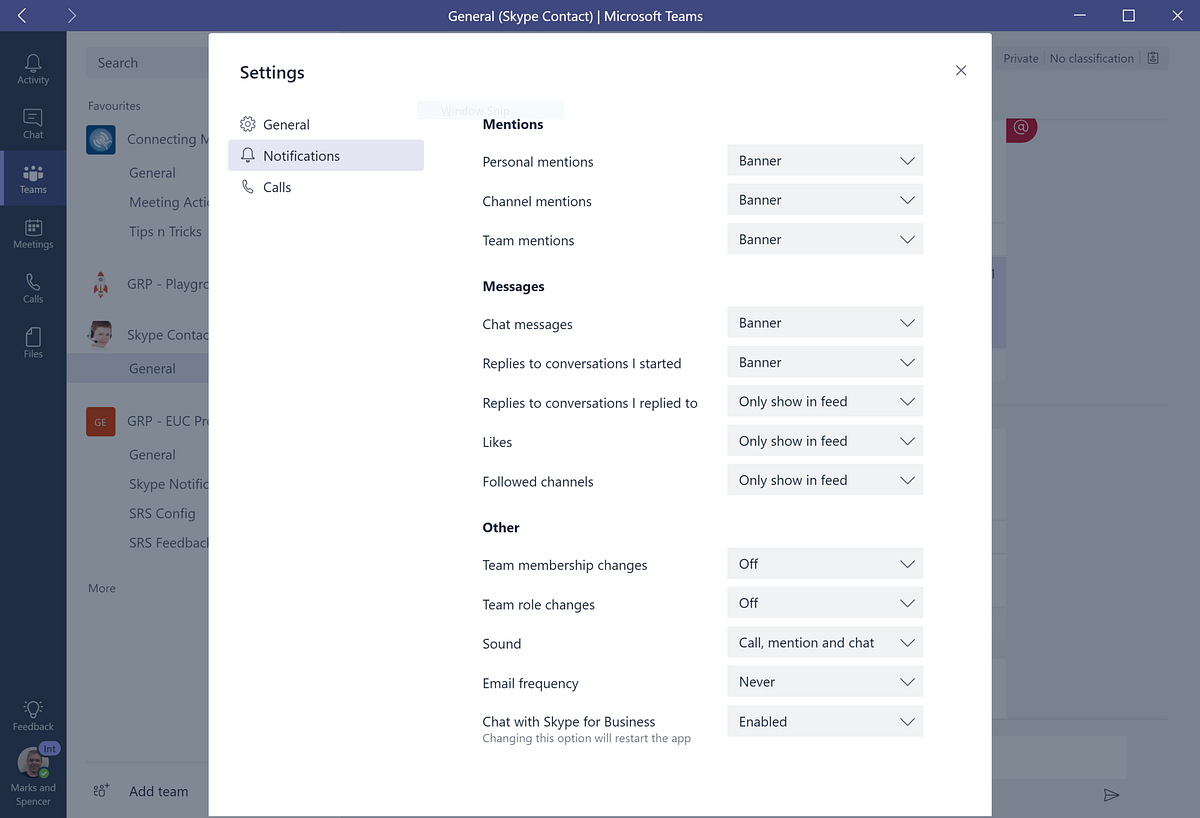Click the Connecting team avatar
This screenshot has width=1200, height=818.
click(x=101, y=139)
